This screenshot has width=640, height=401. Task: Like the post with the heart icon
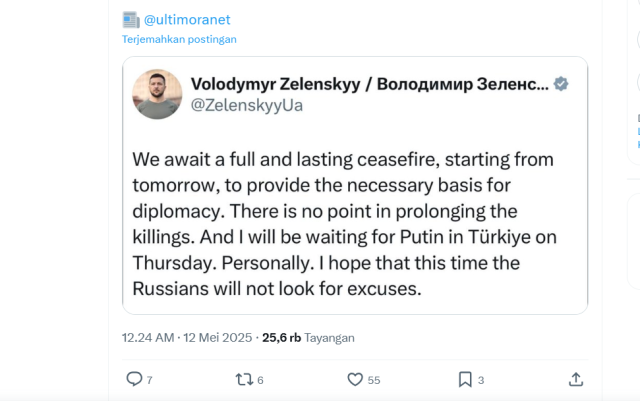pyautogui.click(x=354, y=379)
